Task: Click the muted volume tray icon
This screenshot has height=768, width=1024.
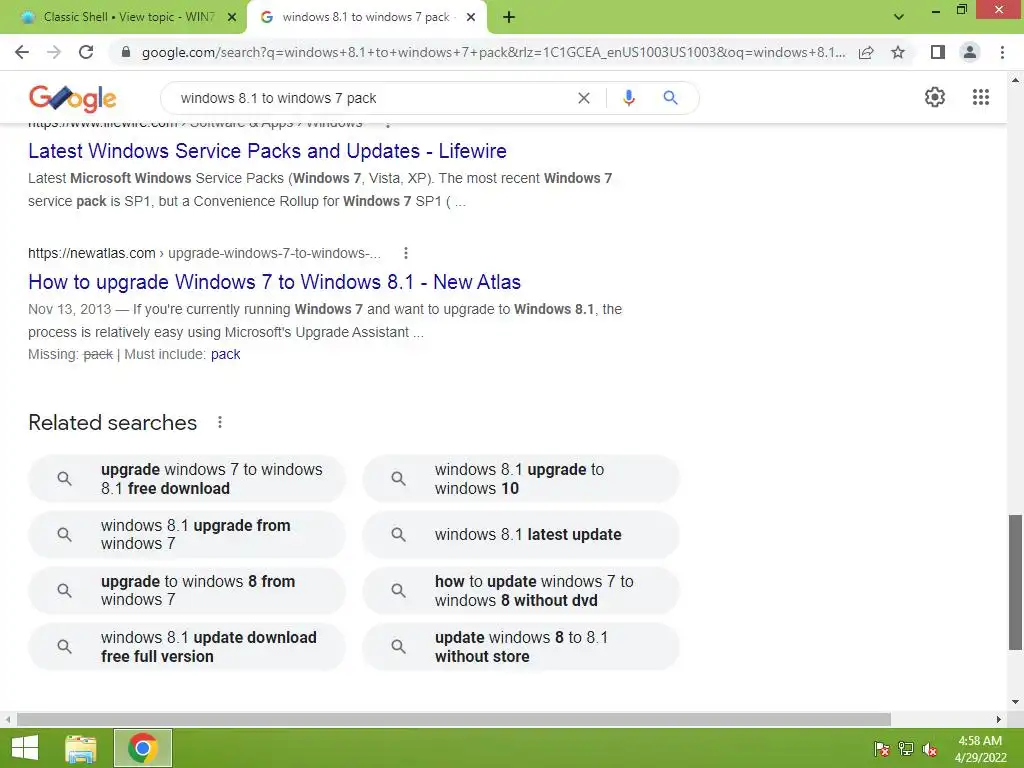Action: tap(930, 749)
